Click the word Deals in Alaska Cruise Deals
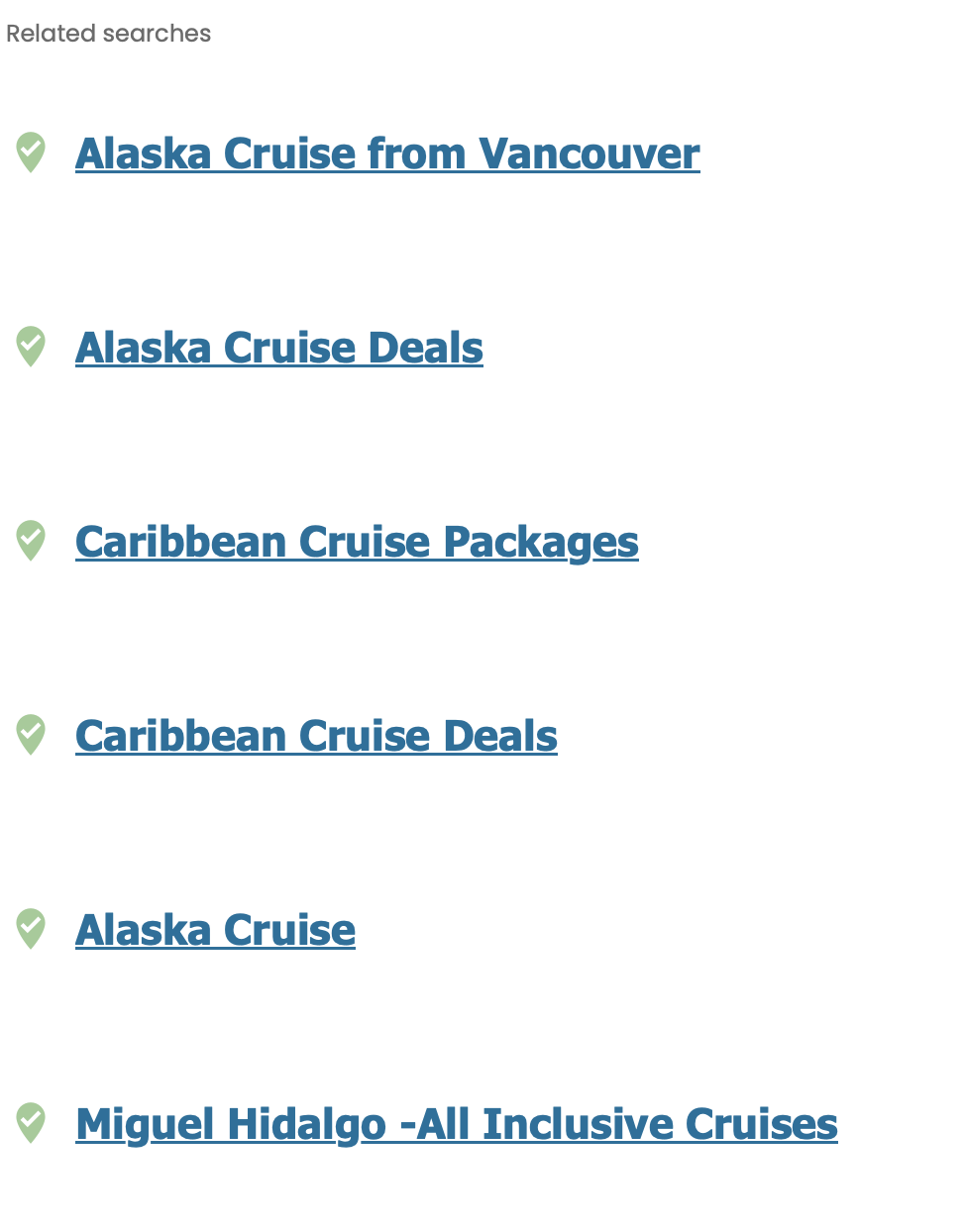Viewport: 965px width, 1232px height. coord(425,349)
